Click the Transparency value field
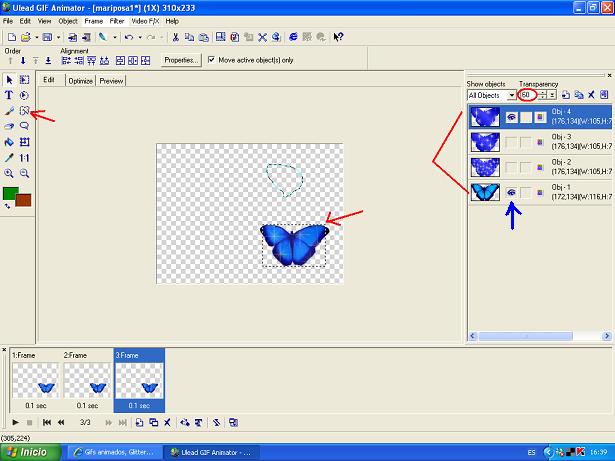This screenshot has width=615, height=461. [527, 95]
